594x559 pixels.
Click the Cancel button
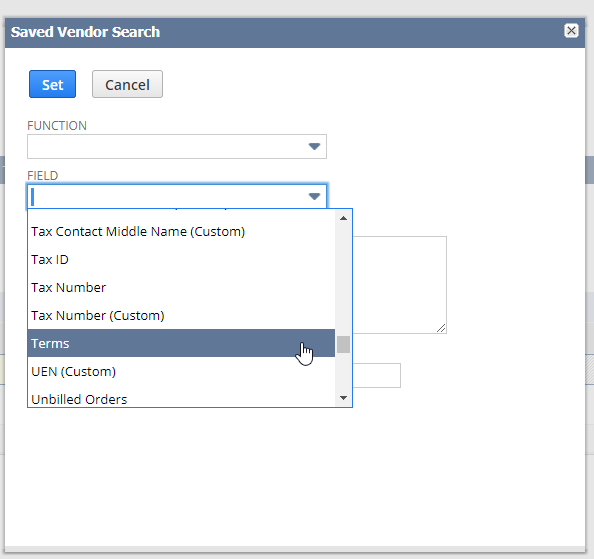click(x=127, y=84)
